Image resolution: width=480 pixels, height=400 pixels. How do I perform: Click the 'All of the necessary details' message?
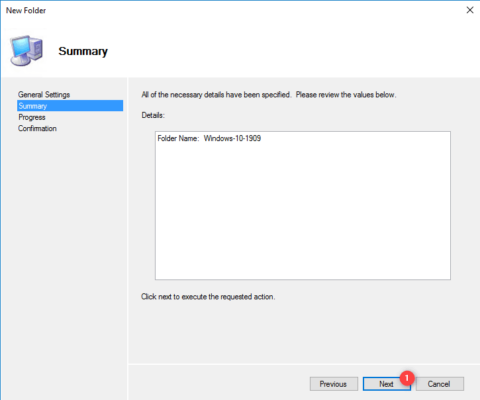tap(269, 95)
